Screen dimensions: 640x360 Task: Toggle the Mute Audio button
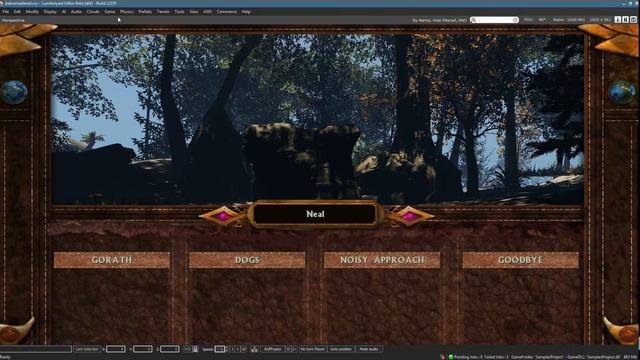pos(369,349)
